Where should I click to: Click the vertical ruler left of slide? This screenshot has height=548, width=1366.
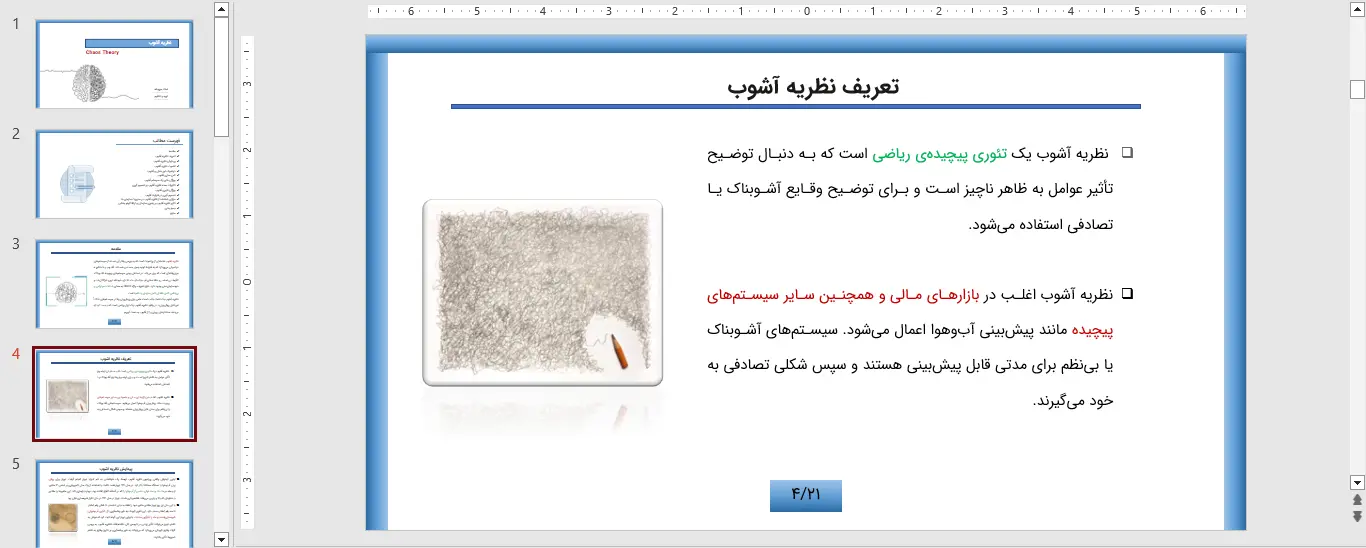tap(248, 283)
